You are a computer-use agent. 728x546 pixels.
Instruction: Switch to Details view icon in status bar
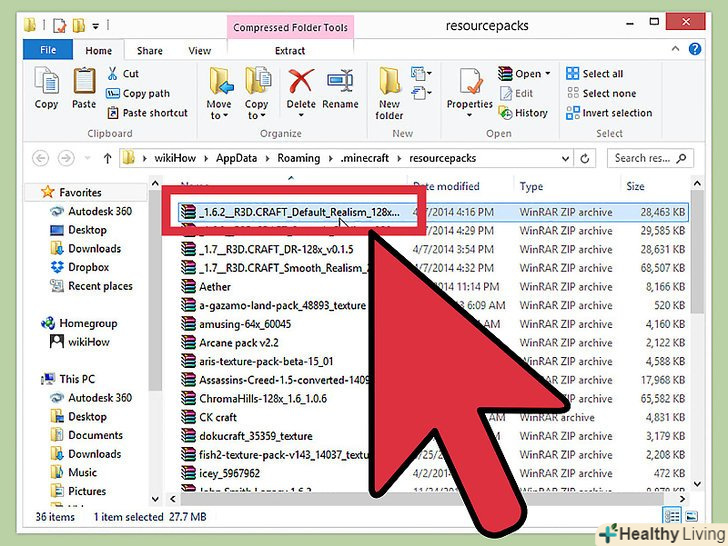[x=672, y=516]
